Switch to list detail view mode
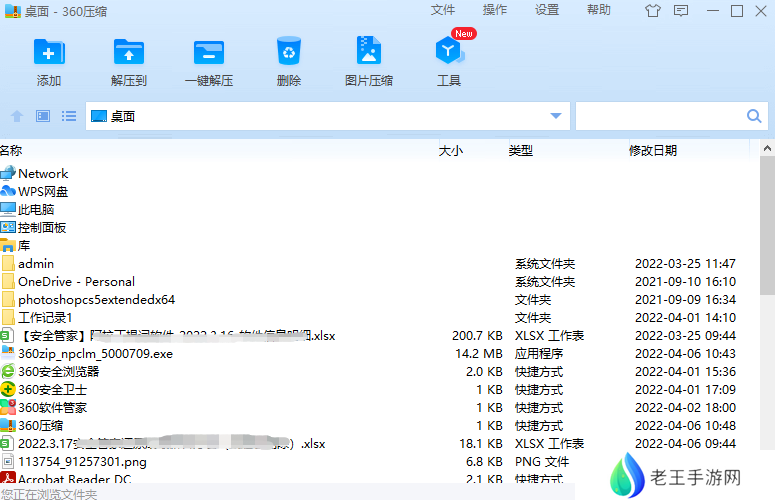 (x=69, y=116)
